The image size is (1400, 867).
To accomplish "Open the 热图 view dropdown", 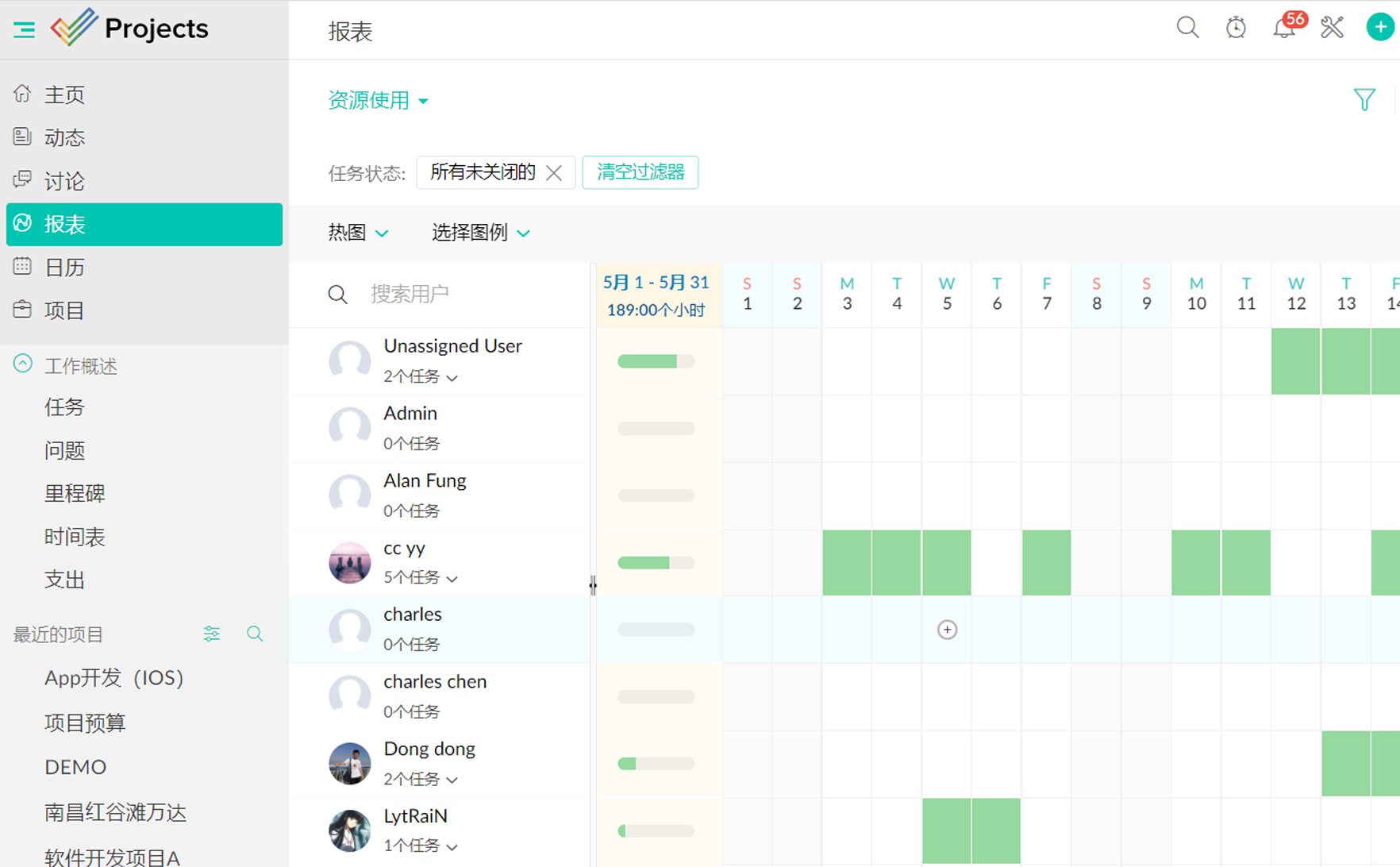I will (x=358, y=233).
